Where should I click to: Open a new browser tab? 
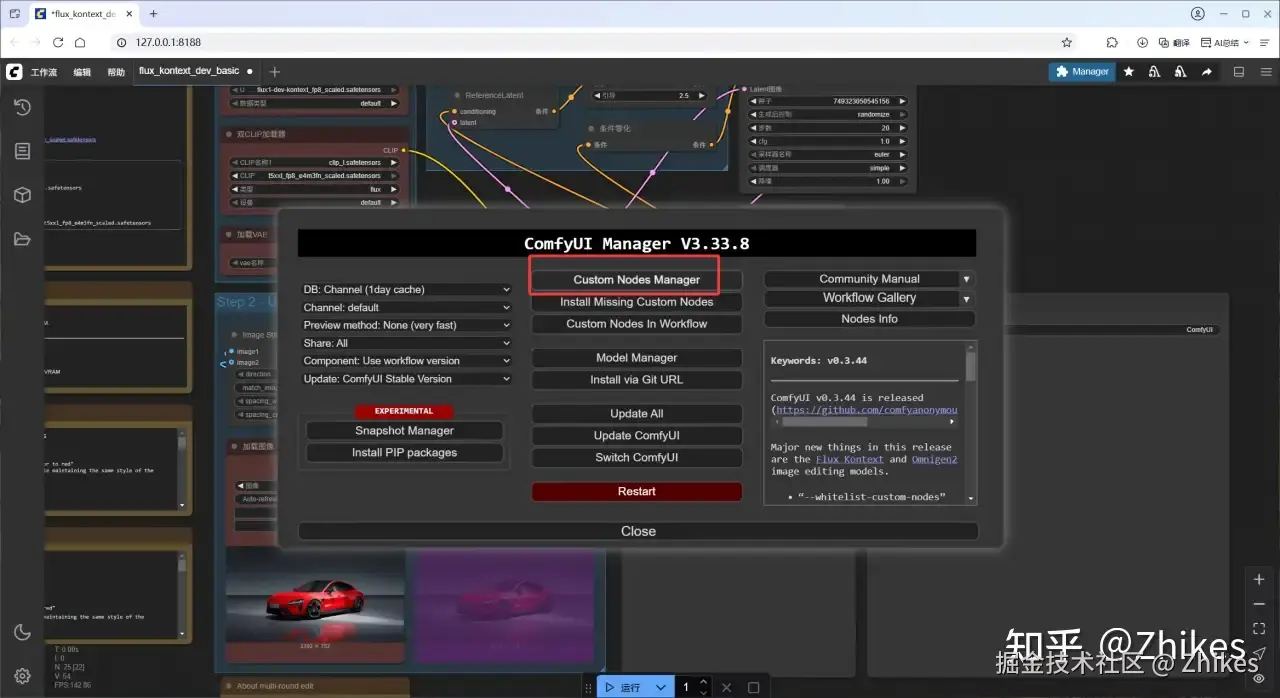point(153,14)
